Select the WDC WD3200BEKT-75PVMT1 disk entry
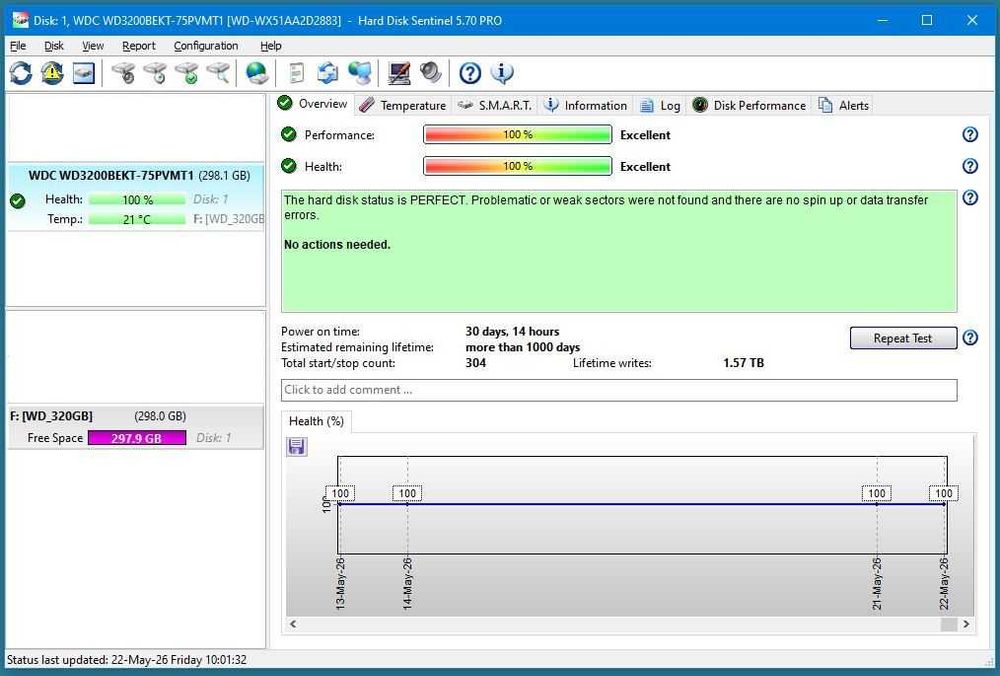 [x=136, y=196]
